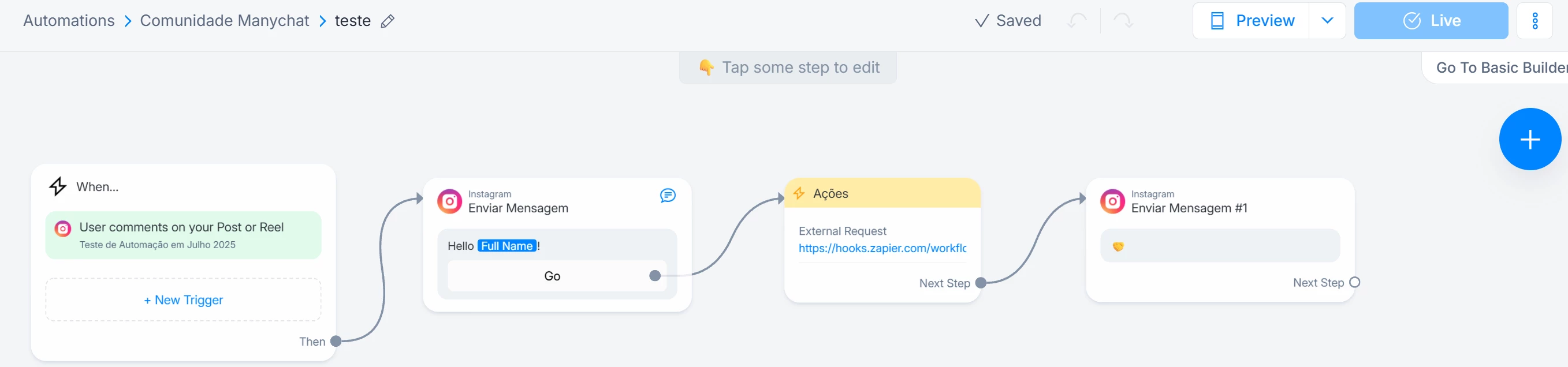Click the comment bubble icon on Enviar Mensagem

[x=667, y=196]
